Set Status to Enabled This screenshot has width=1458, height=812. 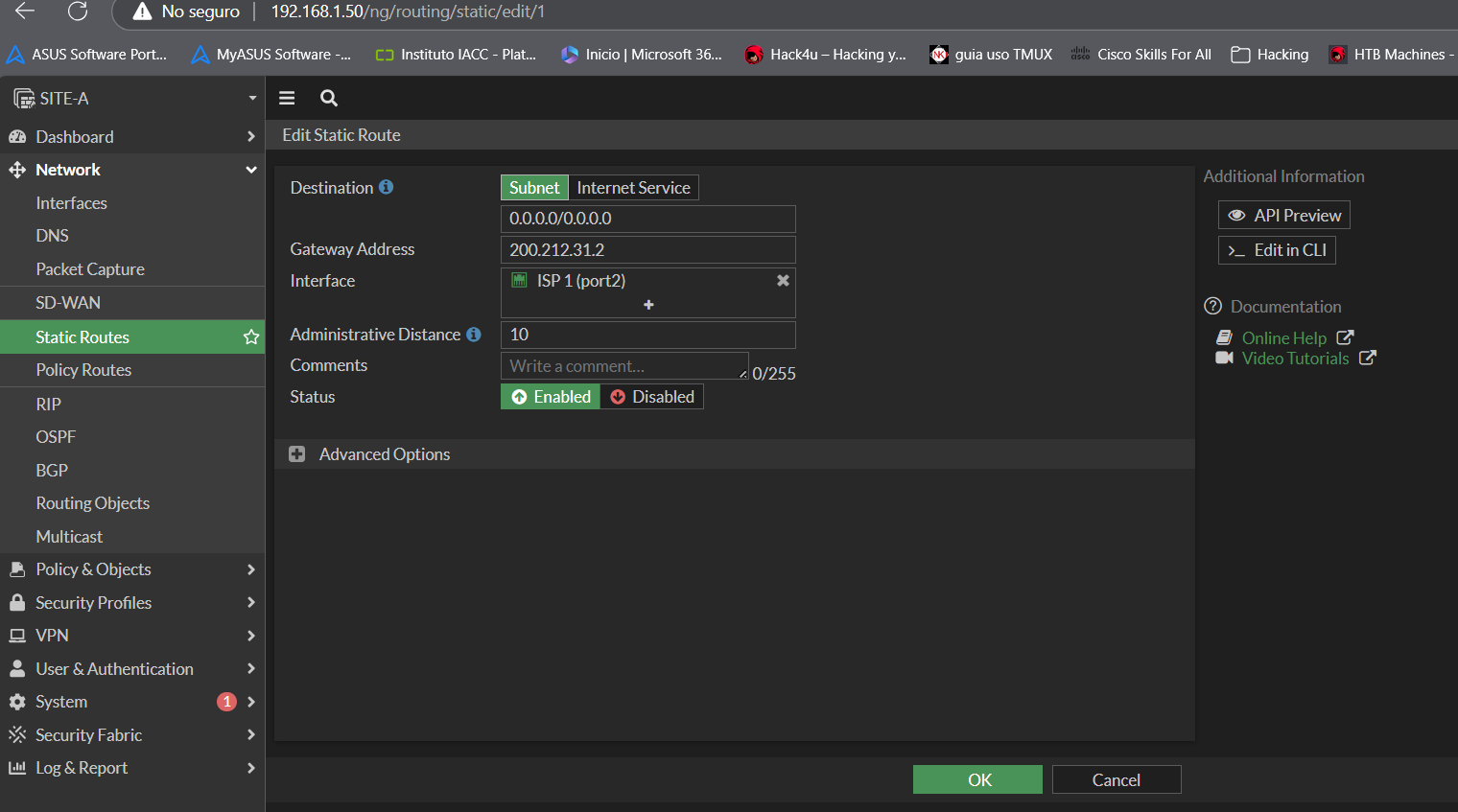pyautogui.click(x=551, y=397)
